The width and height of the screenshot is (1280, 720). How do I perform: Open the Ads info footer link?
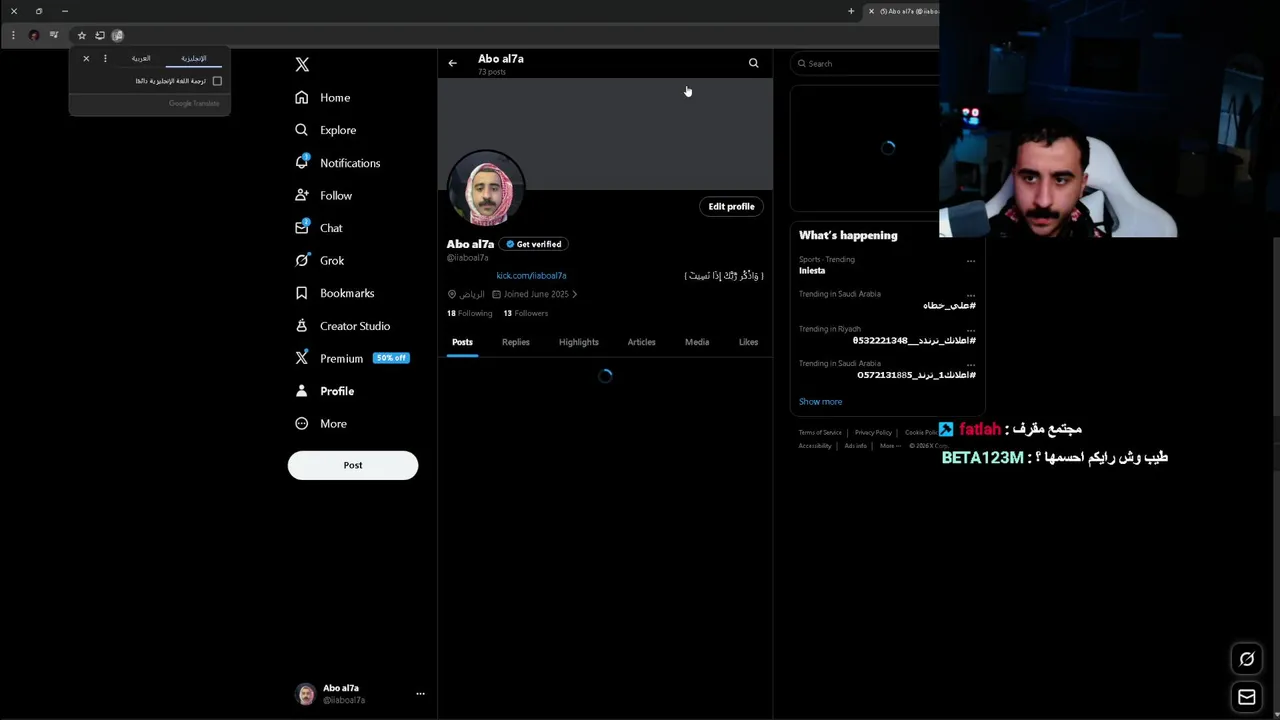pyautogui.click(x=855, y=446)
